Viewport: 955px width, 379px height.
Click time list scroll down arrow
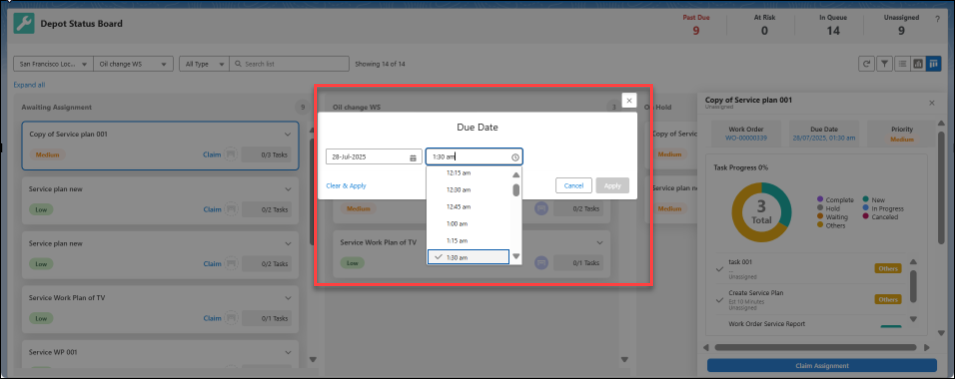click(516, 256)
